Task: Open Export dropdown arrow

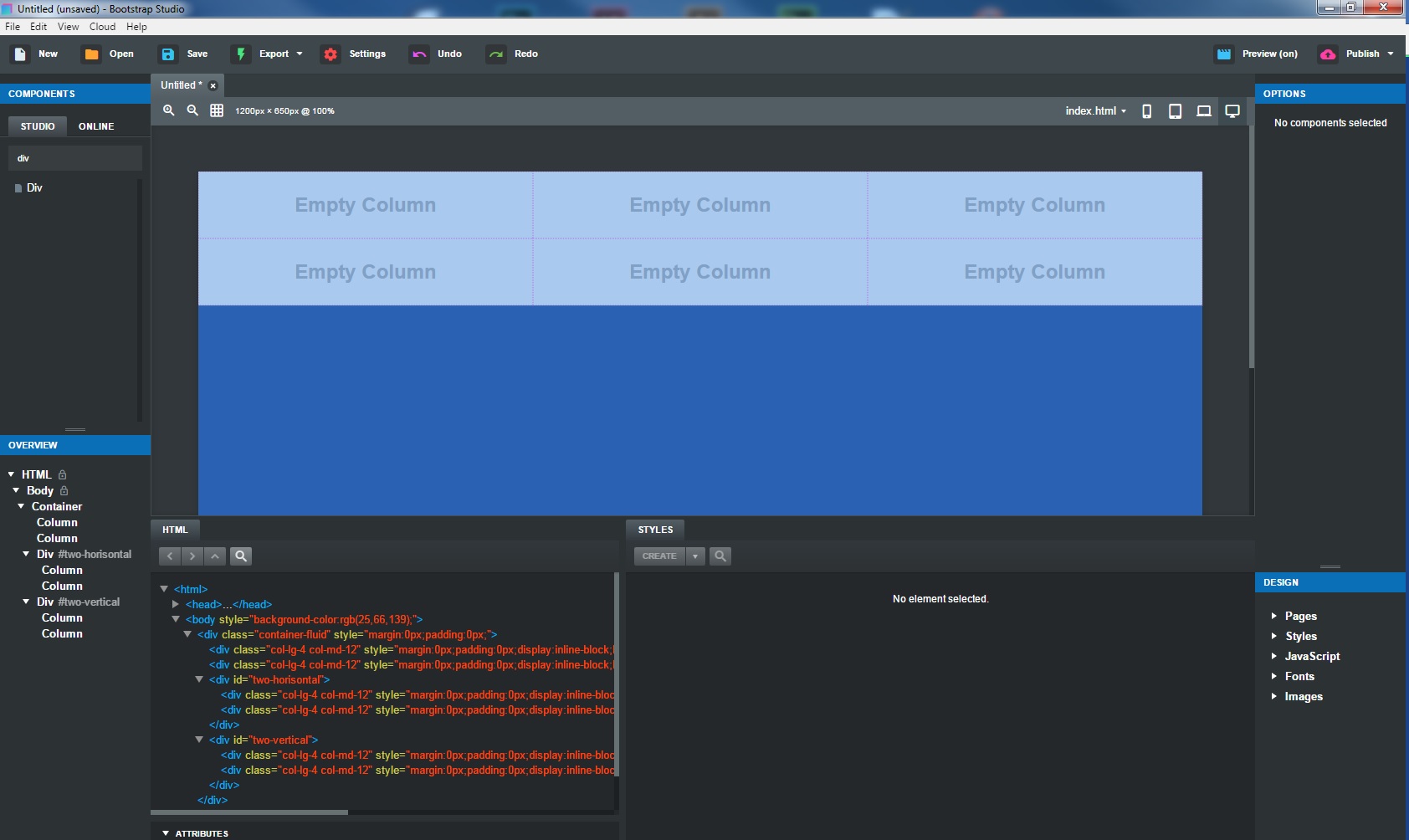Action: 300,54
